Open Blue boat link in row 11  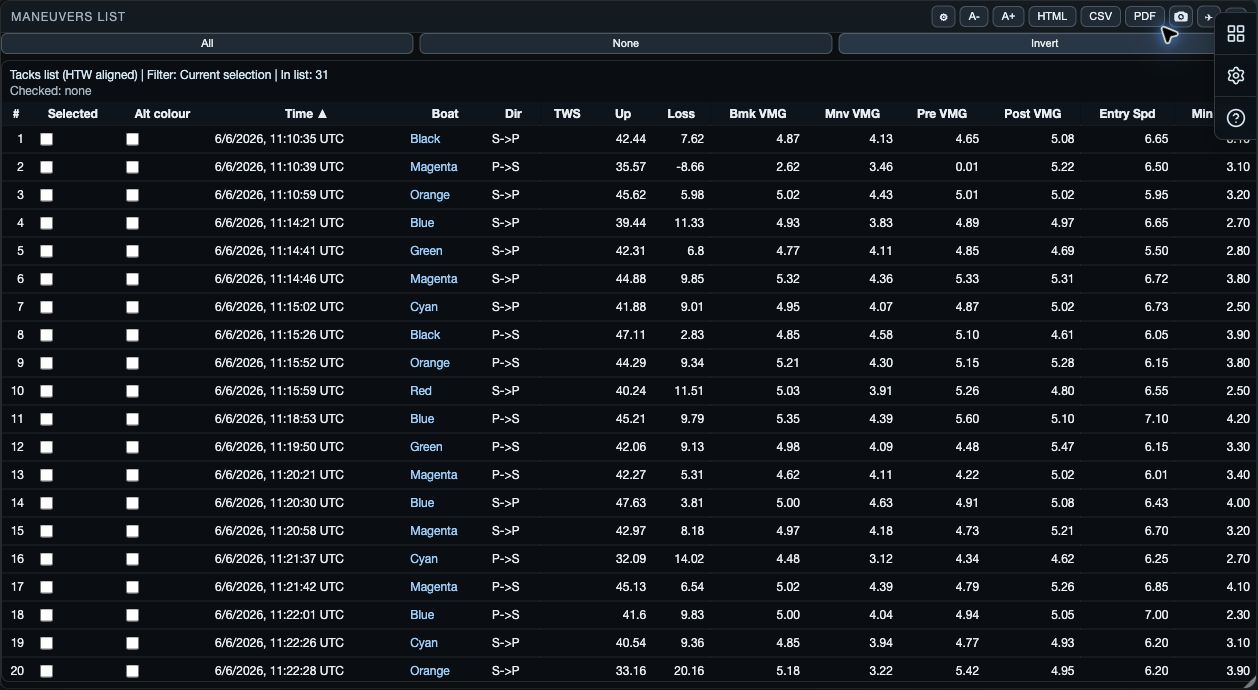coord(422,419)
